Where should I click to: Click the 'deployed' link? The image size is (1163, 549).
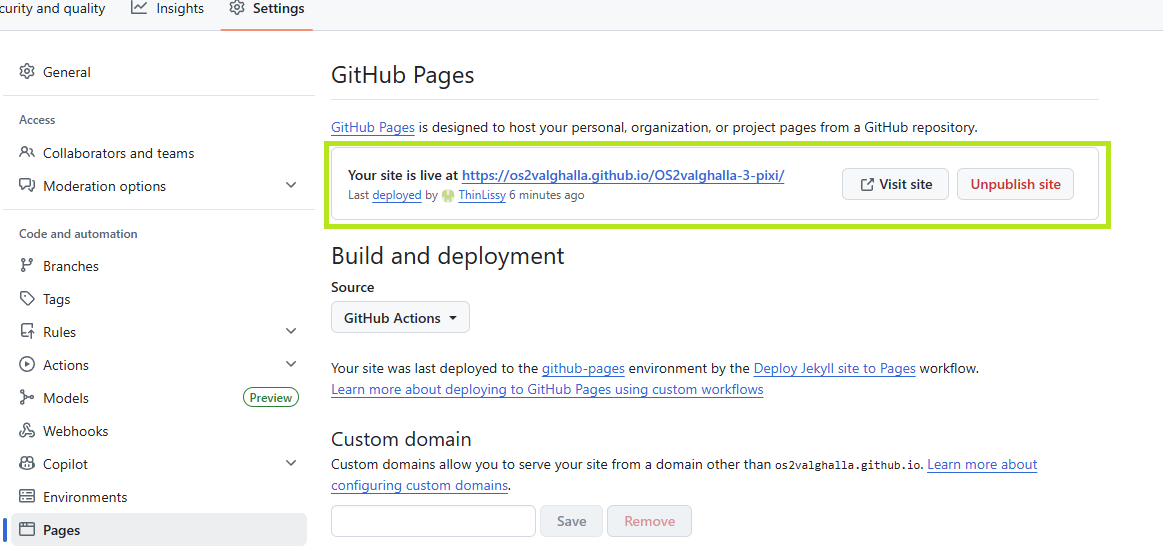pyautogui.click(x=397, y=196)
